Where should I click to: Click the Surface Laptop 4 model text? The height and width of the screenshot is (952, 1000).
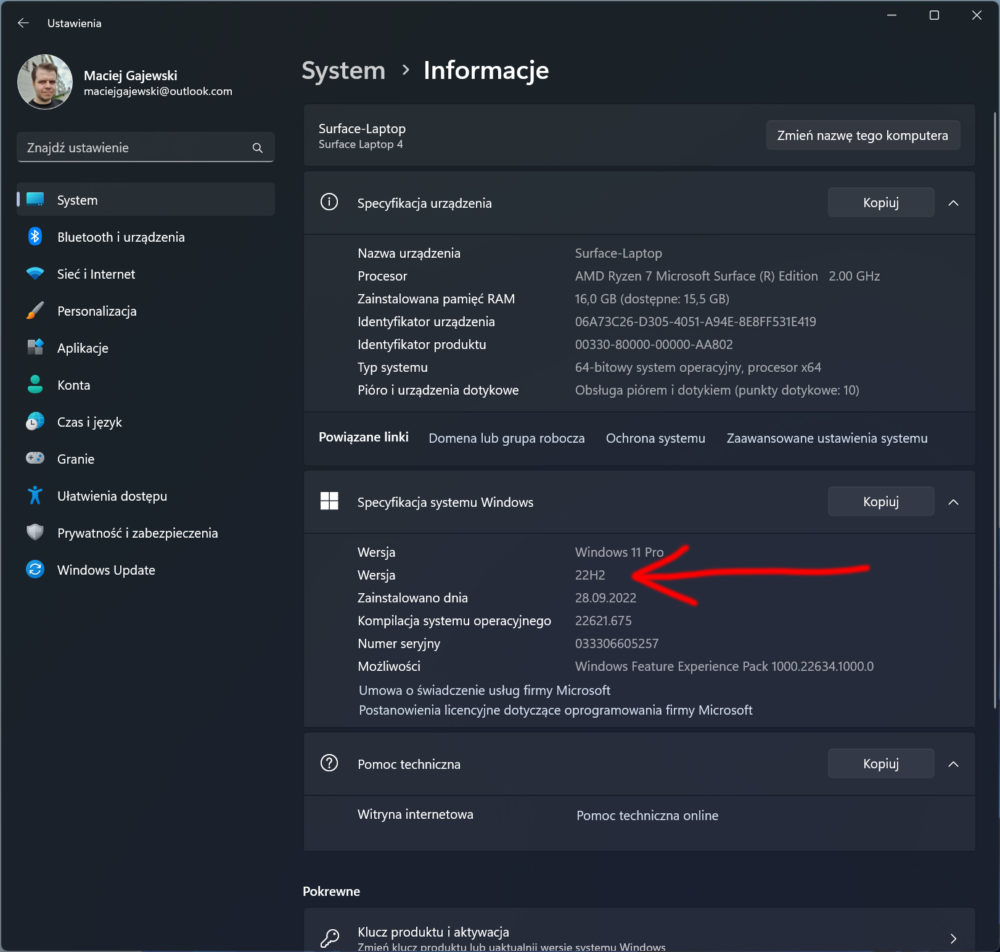click(x=360, y=144)
